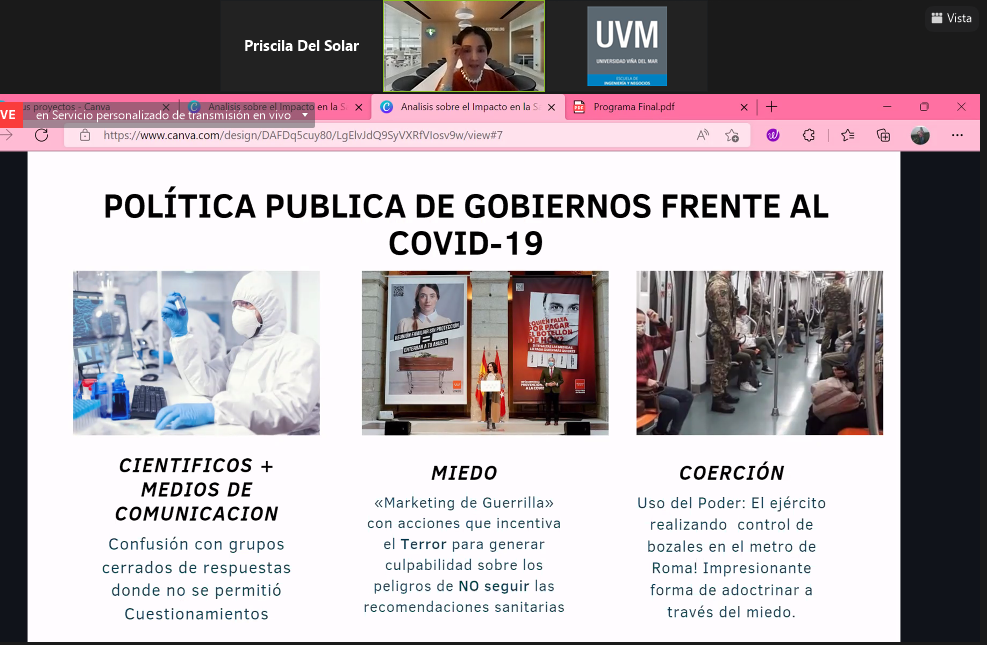Click the Confusión con grupos cerrados paragraph
991x645 pixels.
click(x=197, y=579)
